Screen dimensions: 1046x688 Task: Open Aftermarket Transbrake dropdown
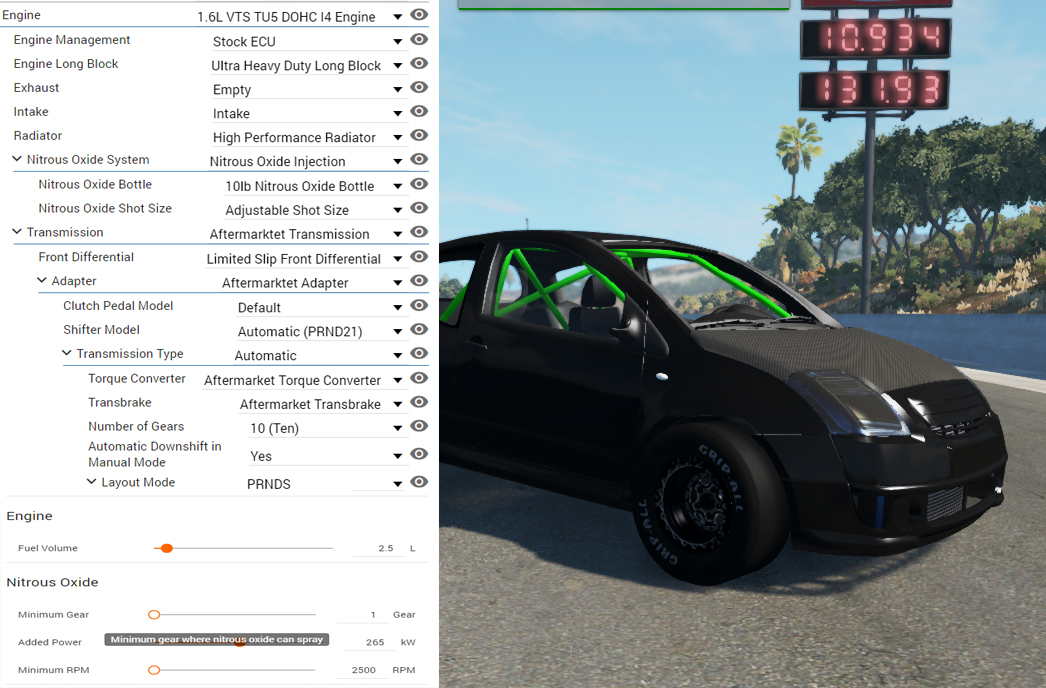(x=322, y=404)
